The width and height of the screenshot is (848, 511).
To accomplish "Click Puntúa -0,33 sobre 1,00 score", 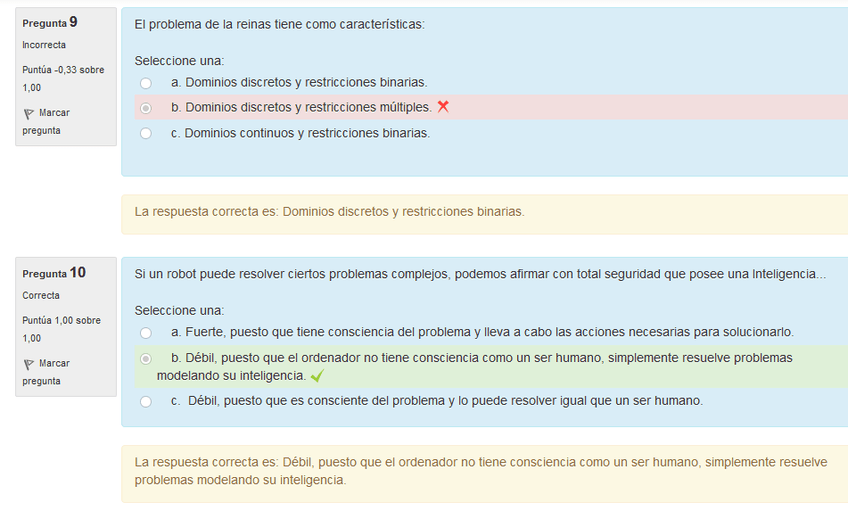I will (x=63, y=78).
